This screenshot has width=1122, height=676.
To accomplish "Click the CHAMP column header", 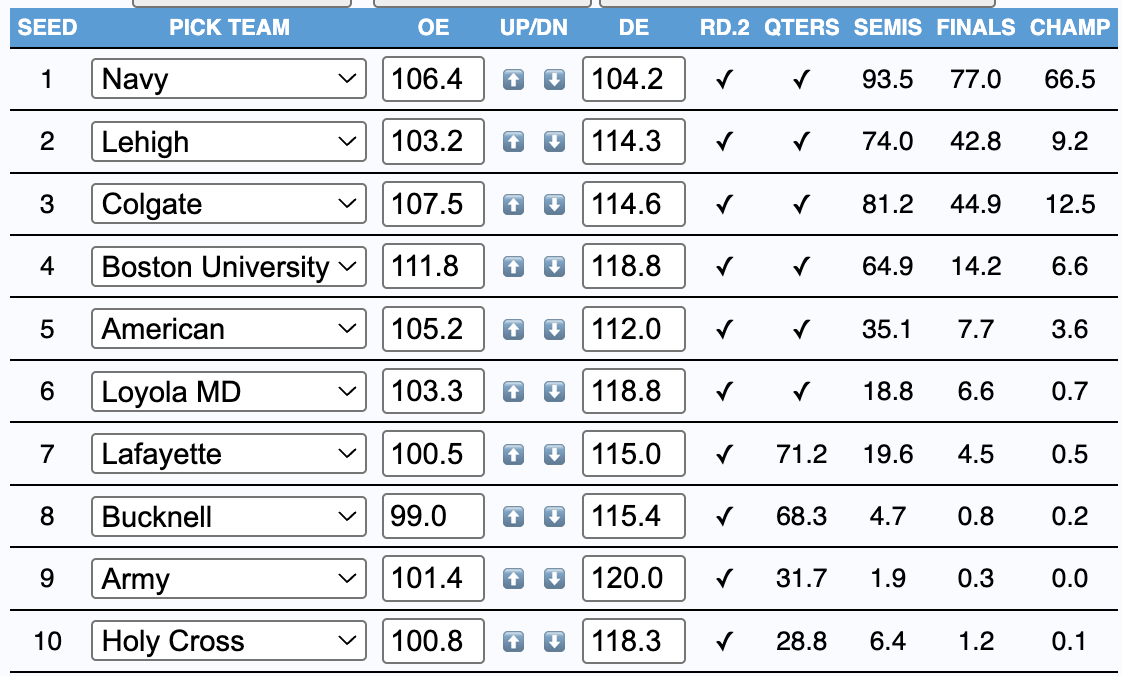I will point(1070,28).
